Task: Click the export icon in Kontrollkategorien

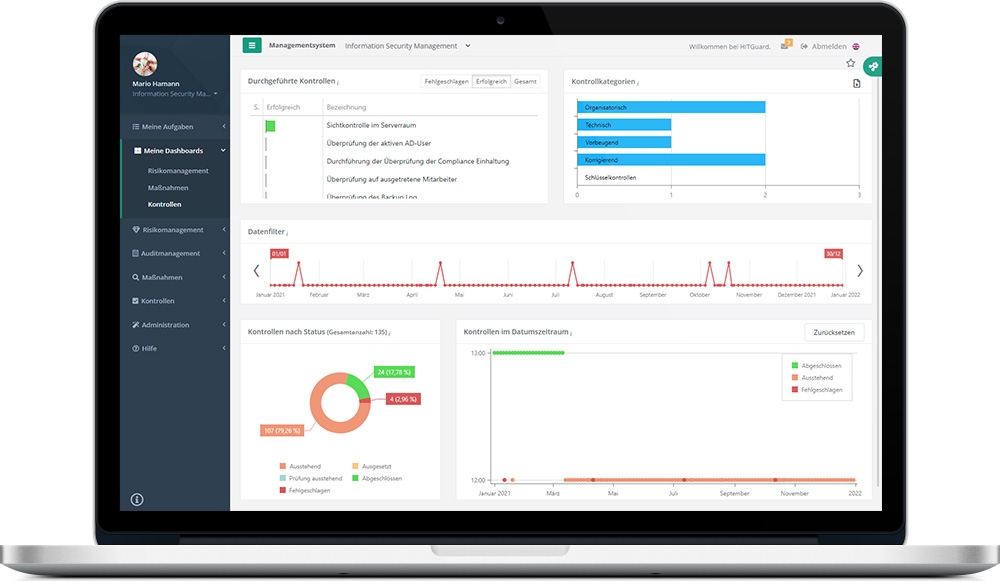Action: pos(857,84)
